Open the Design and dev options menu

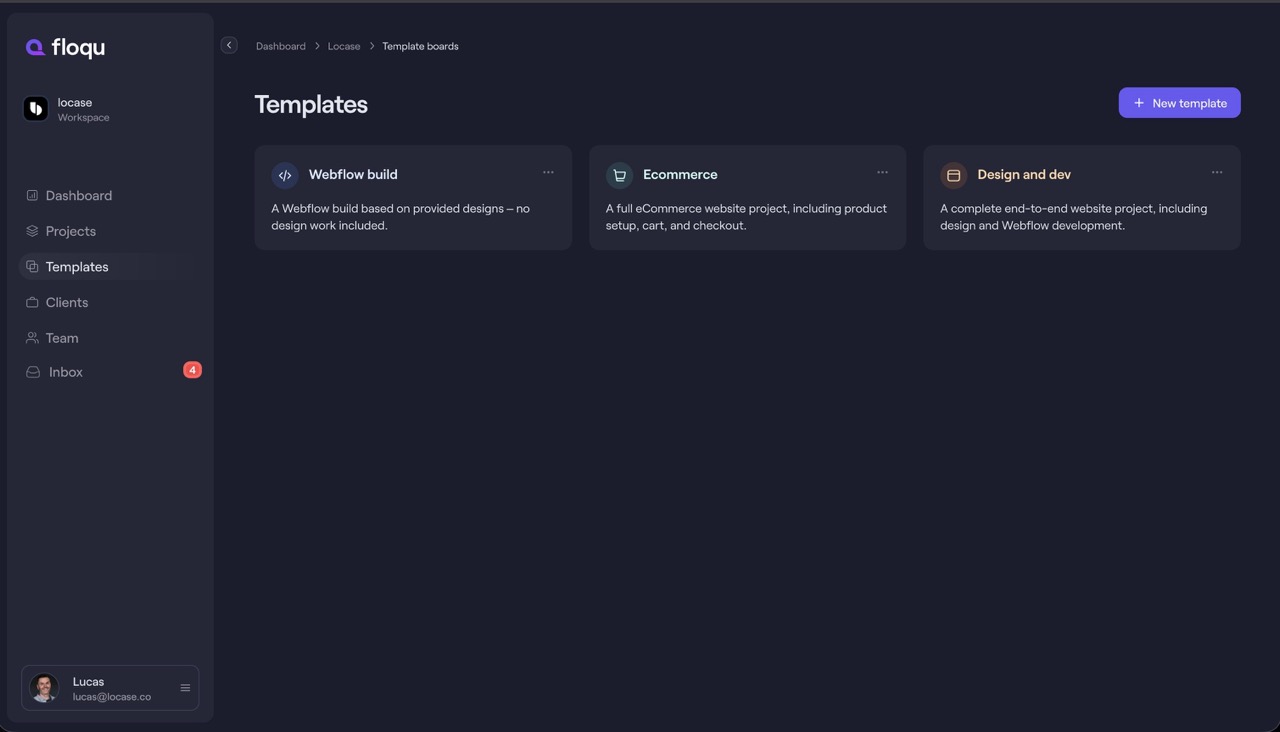coord(1217,172)
